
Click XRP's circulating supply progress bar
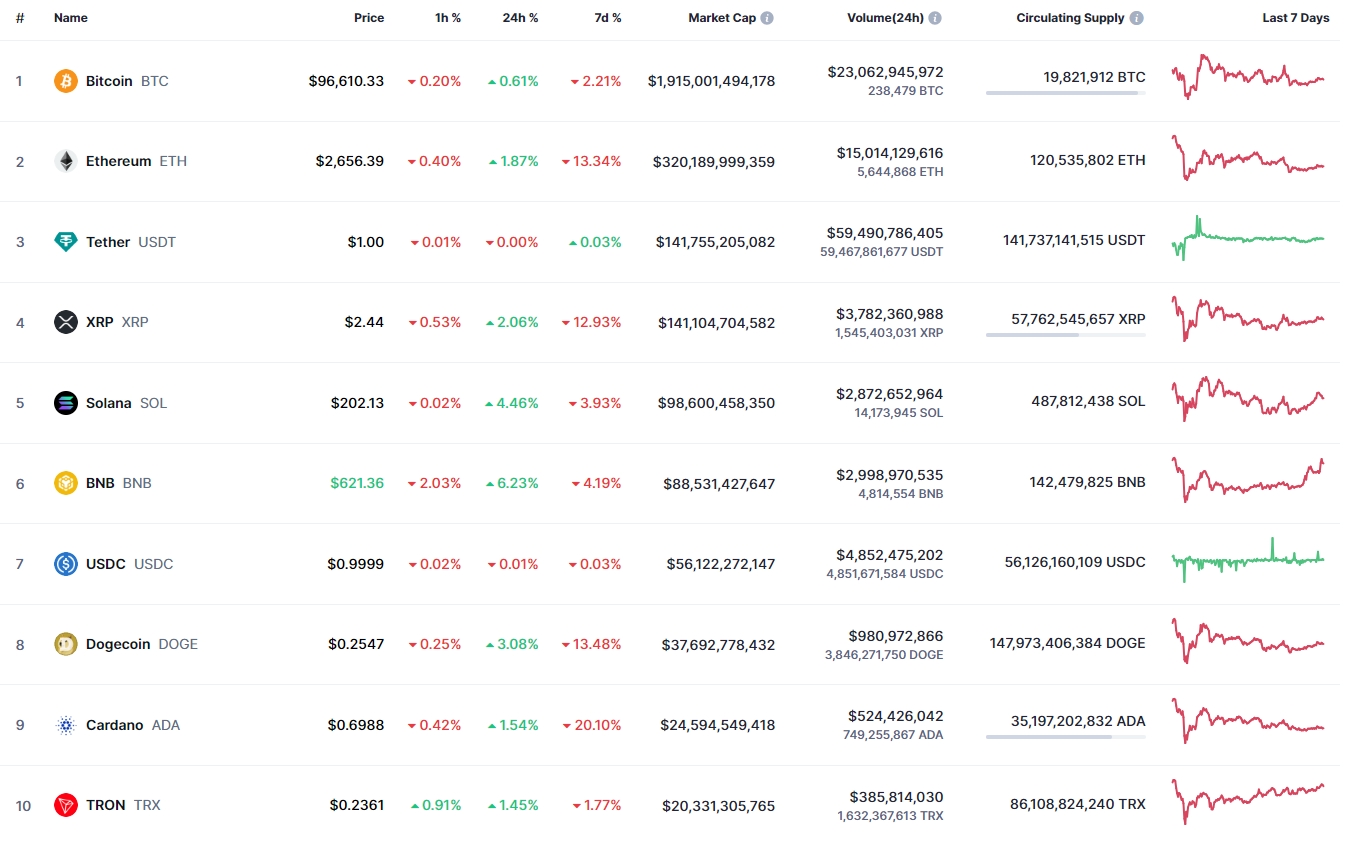click(1065, 335)
